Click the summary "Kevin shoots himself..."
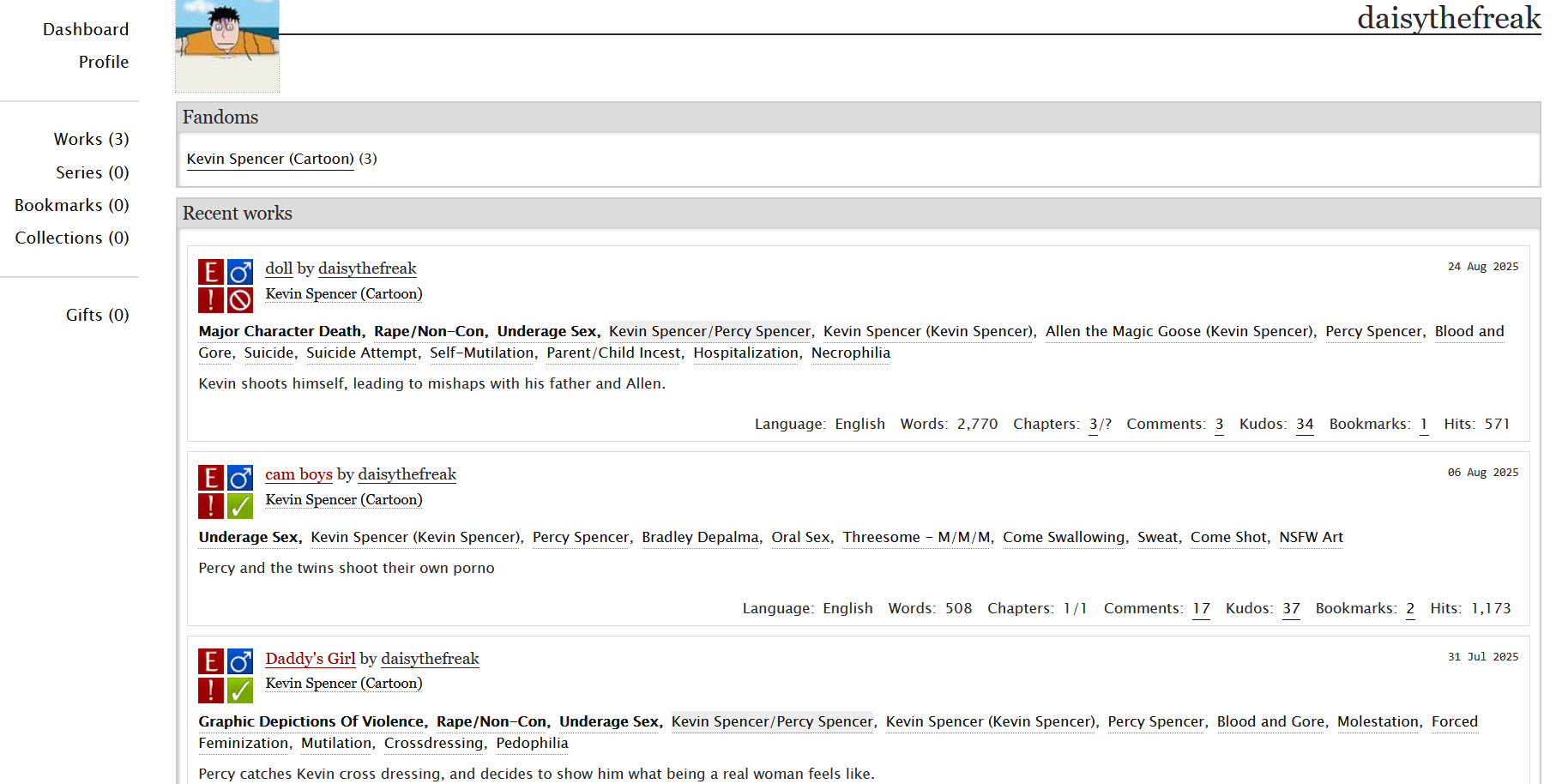 432,383
